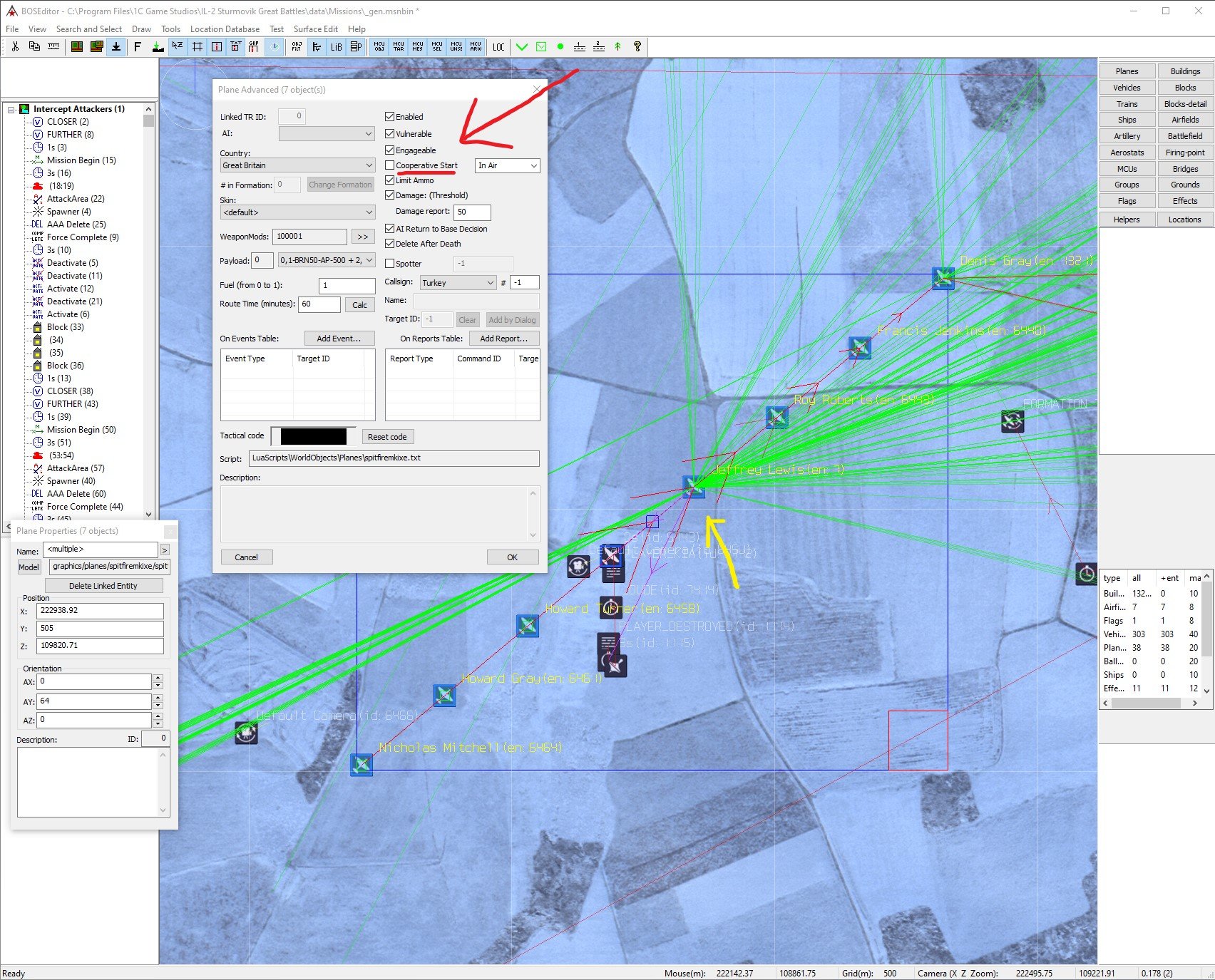Click the green checkmark toolbar icon
Image resolution: width=1215 pixels, height=980 pixels.
pos(522,47)
